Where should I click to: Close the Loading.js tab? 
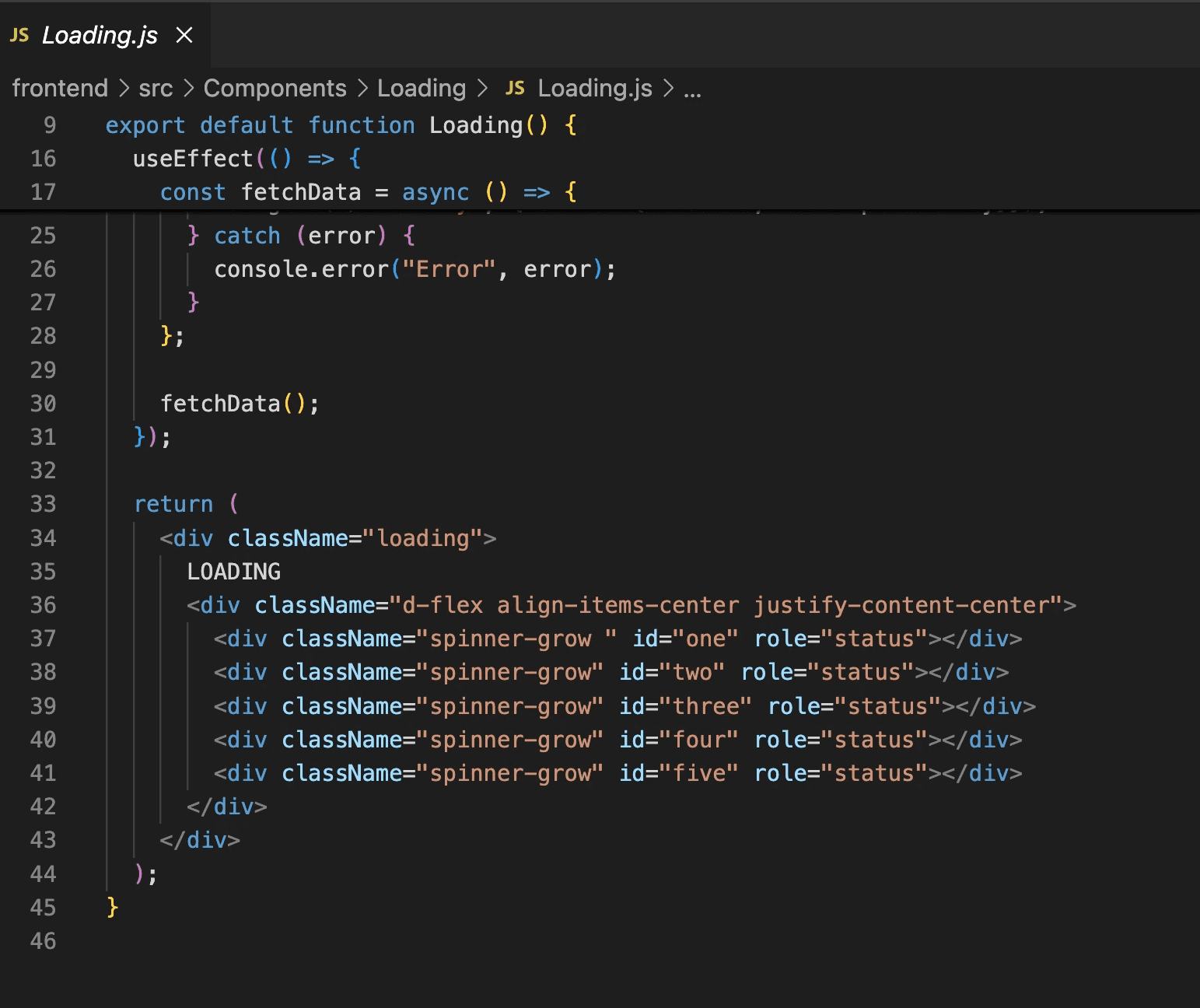(184, 35)
